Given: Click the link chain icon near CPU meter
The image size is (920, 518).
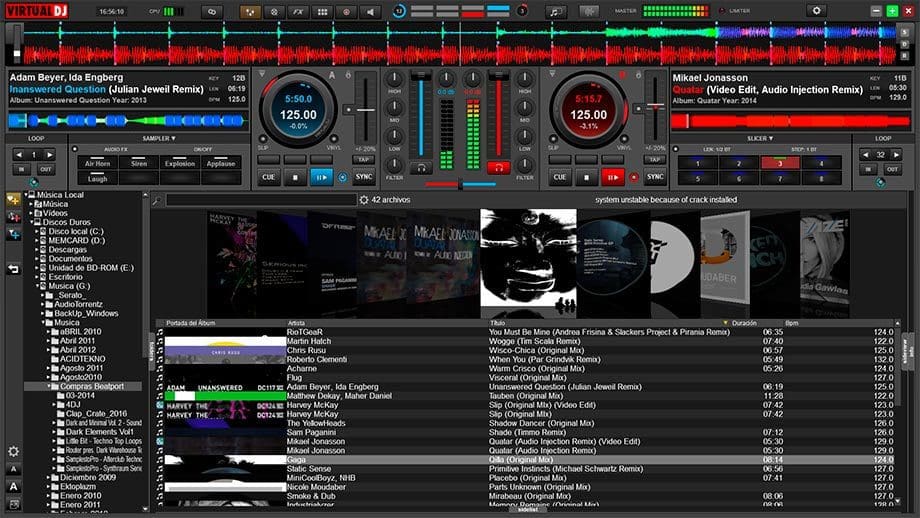Looking at the screenshot, I should (212, 12).
